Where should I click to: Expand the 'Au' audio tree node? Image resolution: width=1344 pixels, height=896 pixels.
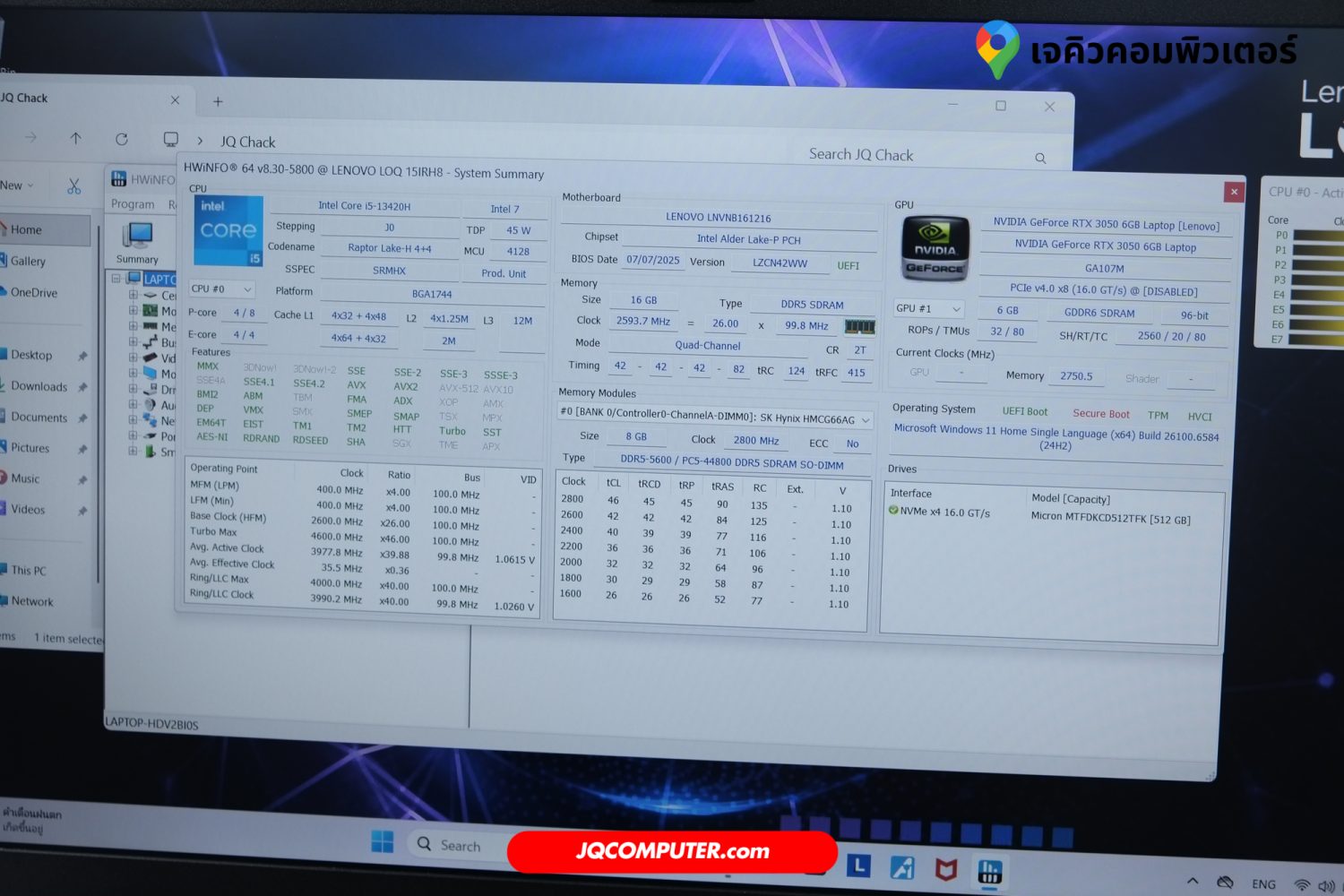(x=133, y=404)
